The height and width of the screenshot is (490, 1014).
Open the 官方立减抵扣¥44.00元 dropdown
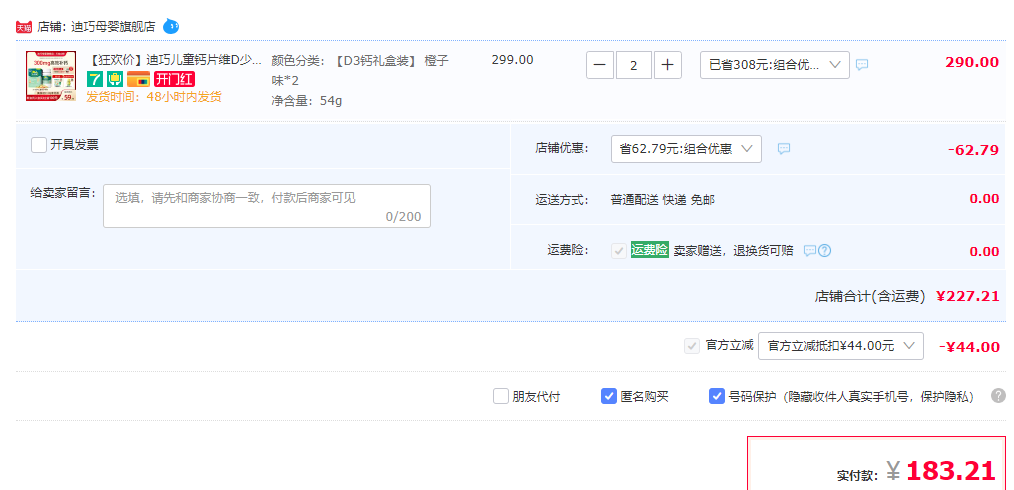point(841,346)
